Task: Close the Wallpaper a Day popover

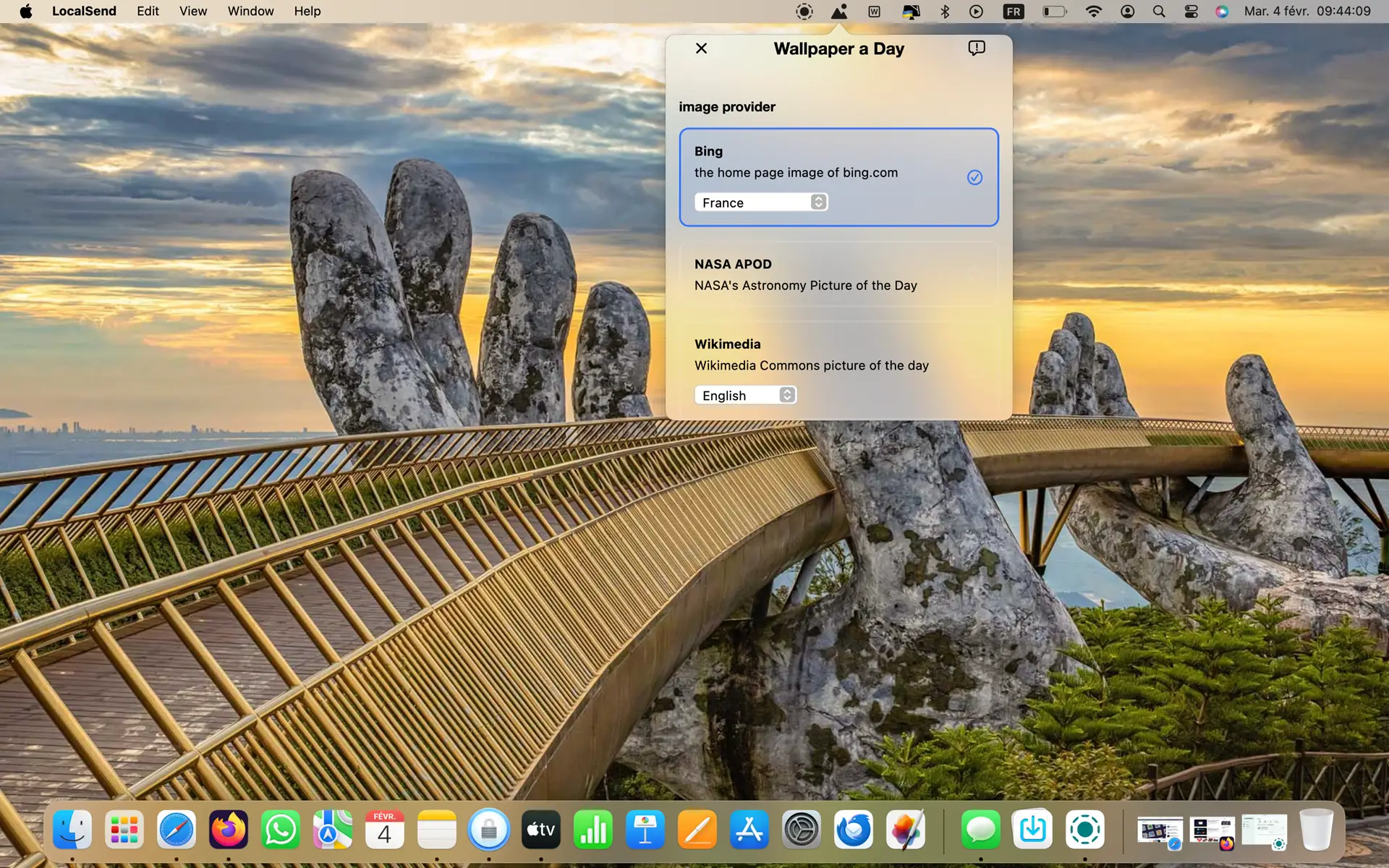Action: tap(701, 48)
